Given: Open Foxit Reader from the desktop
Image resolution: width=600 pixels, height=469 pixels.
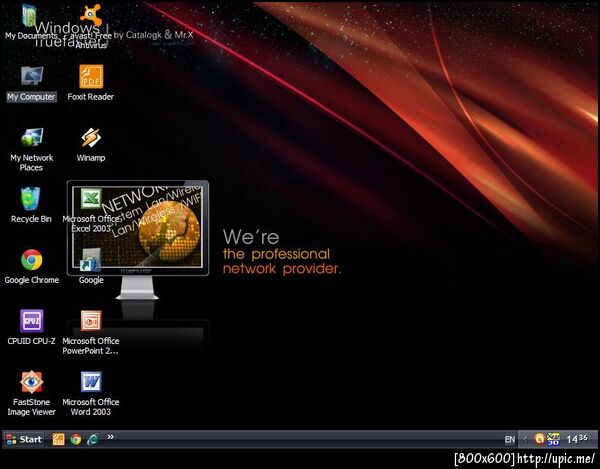Looking at the screenshot, I should 91,83.
